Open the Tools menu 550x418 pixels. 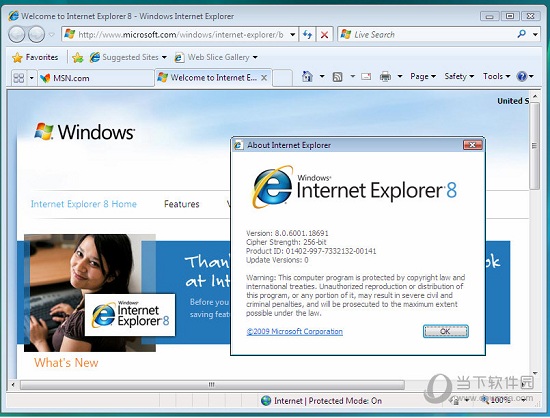coord(496,76)
